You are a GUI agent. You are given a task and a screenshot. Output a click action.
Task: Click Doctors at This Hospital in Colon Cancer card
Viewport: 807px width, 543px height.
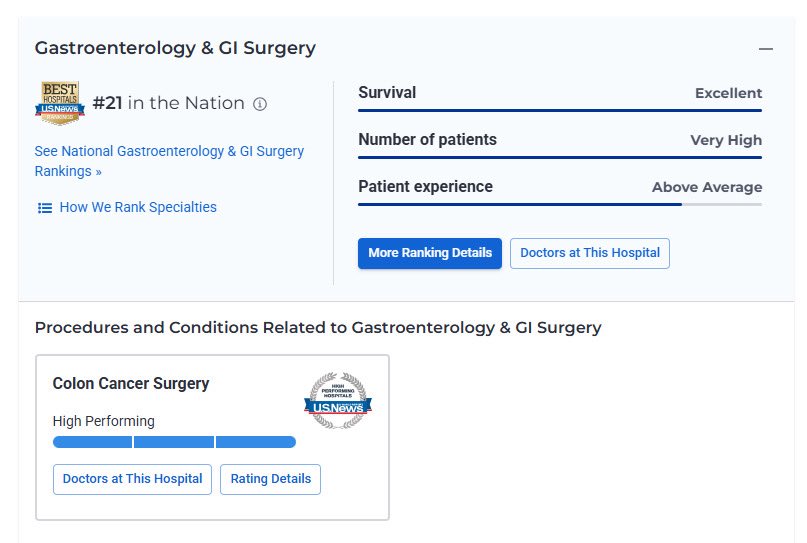pyautogui.click(x=132, y=479)
